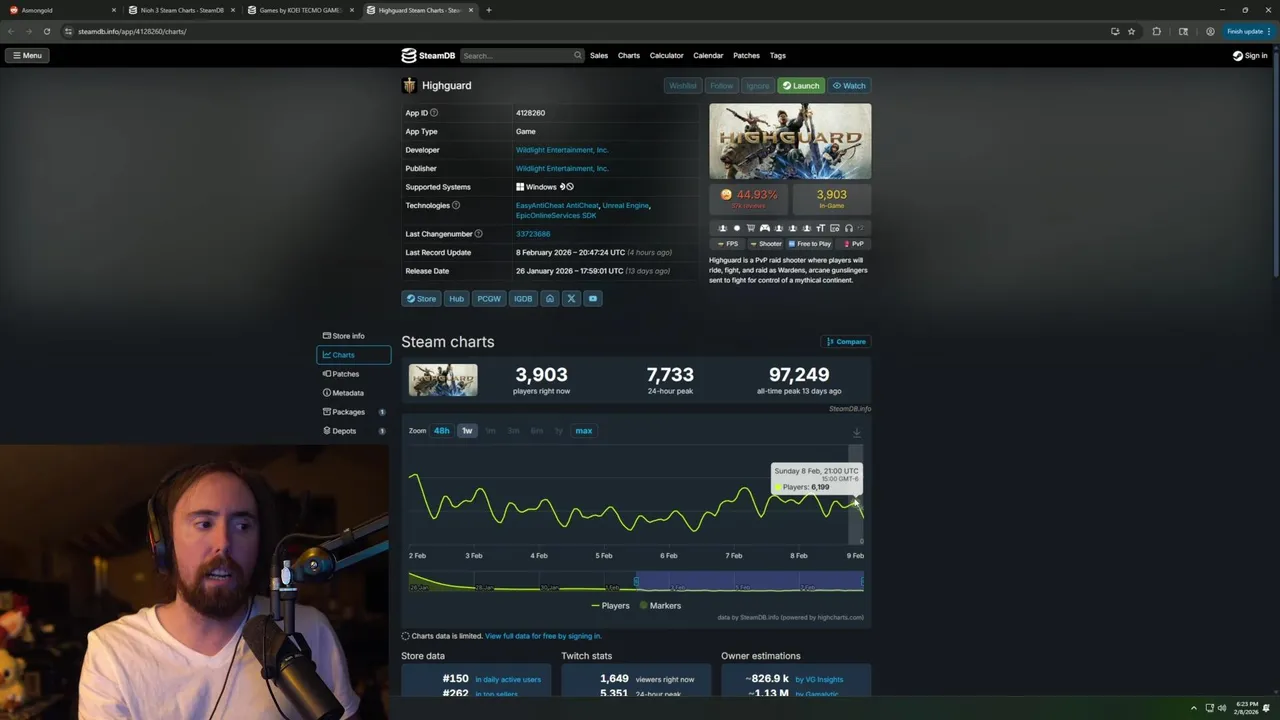Click the right navigator range handle
This screenshot has width=1280, height=720.
(862, 581)
